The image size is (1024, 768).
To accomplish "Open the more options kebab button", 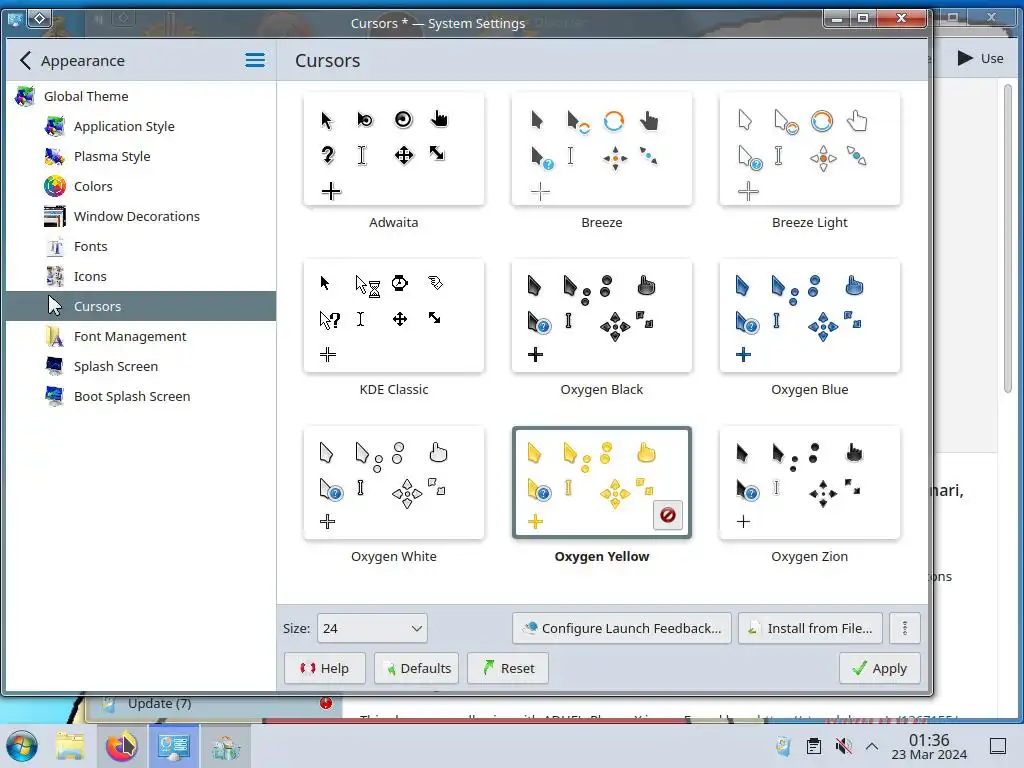I will point(904,628).
